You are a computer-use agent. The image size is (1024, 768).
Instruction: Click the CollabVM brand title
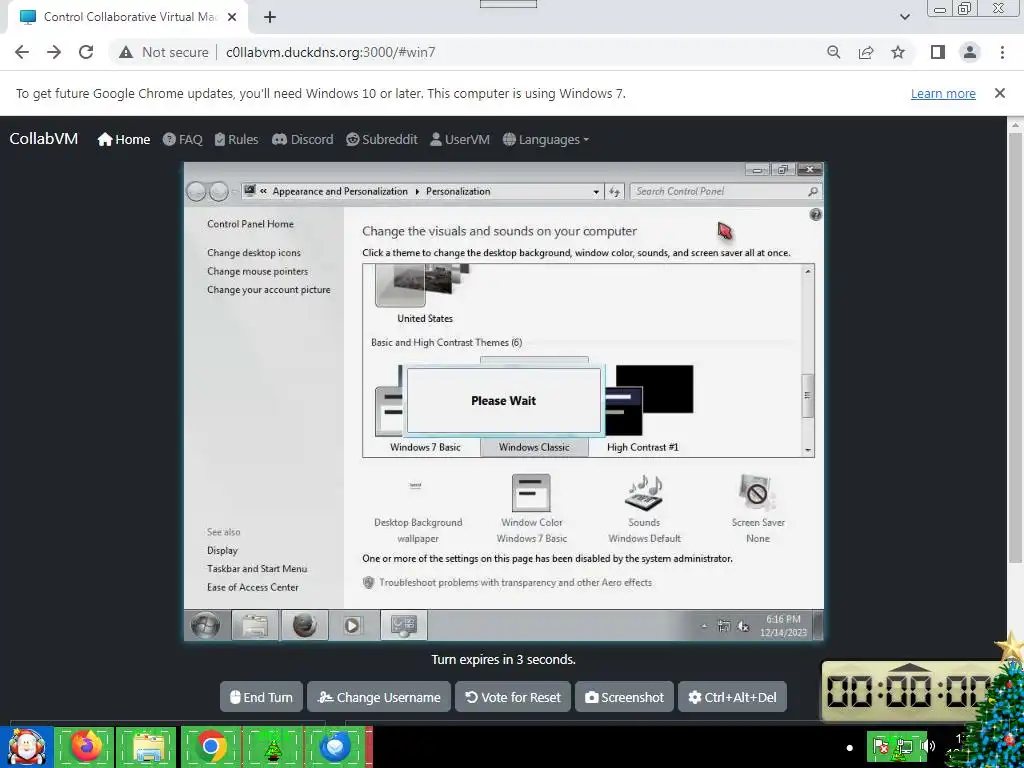click(44, 139)
